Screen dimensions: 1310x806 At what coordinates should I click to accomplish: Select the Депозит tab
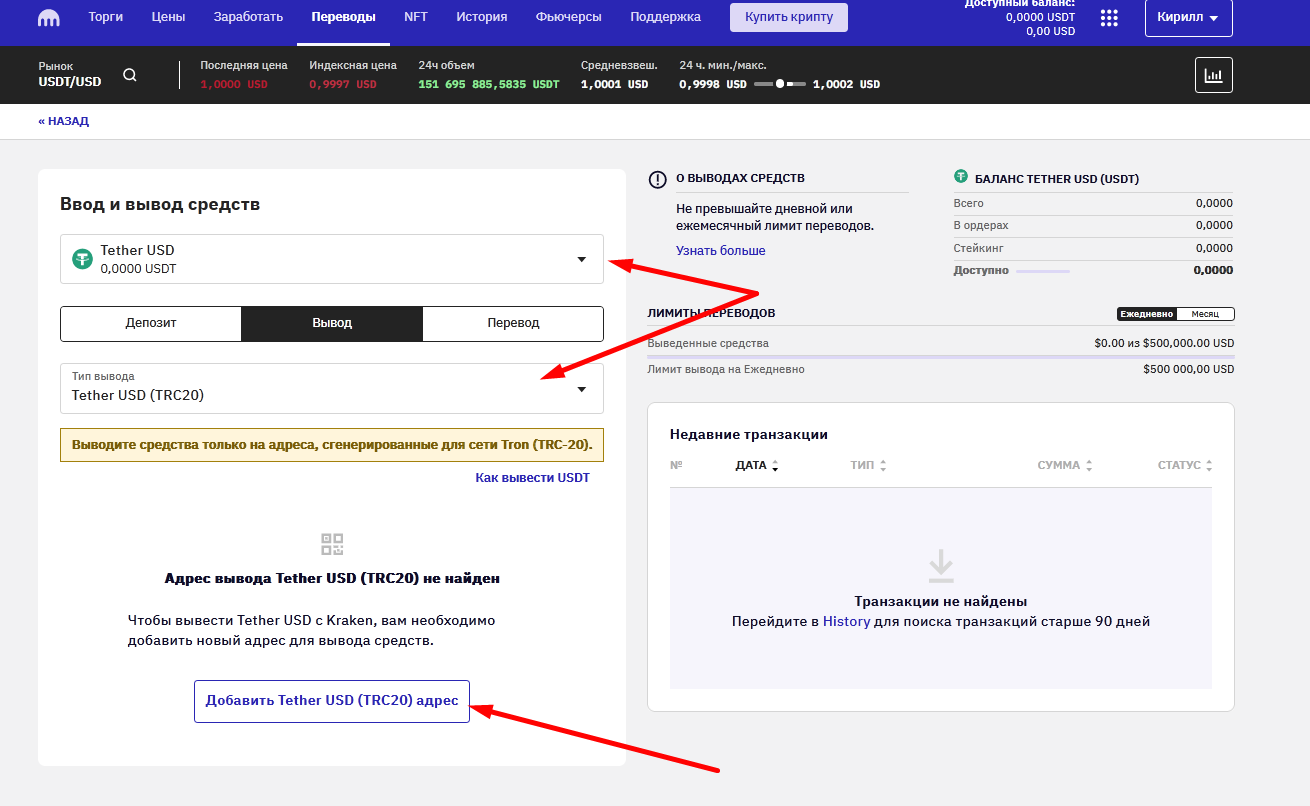coord(151,323)
